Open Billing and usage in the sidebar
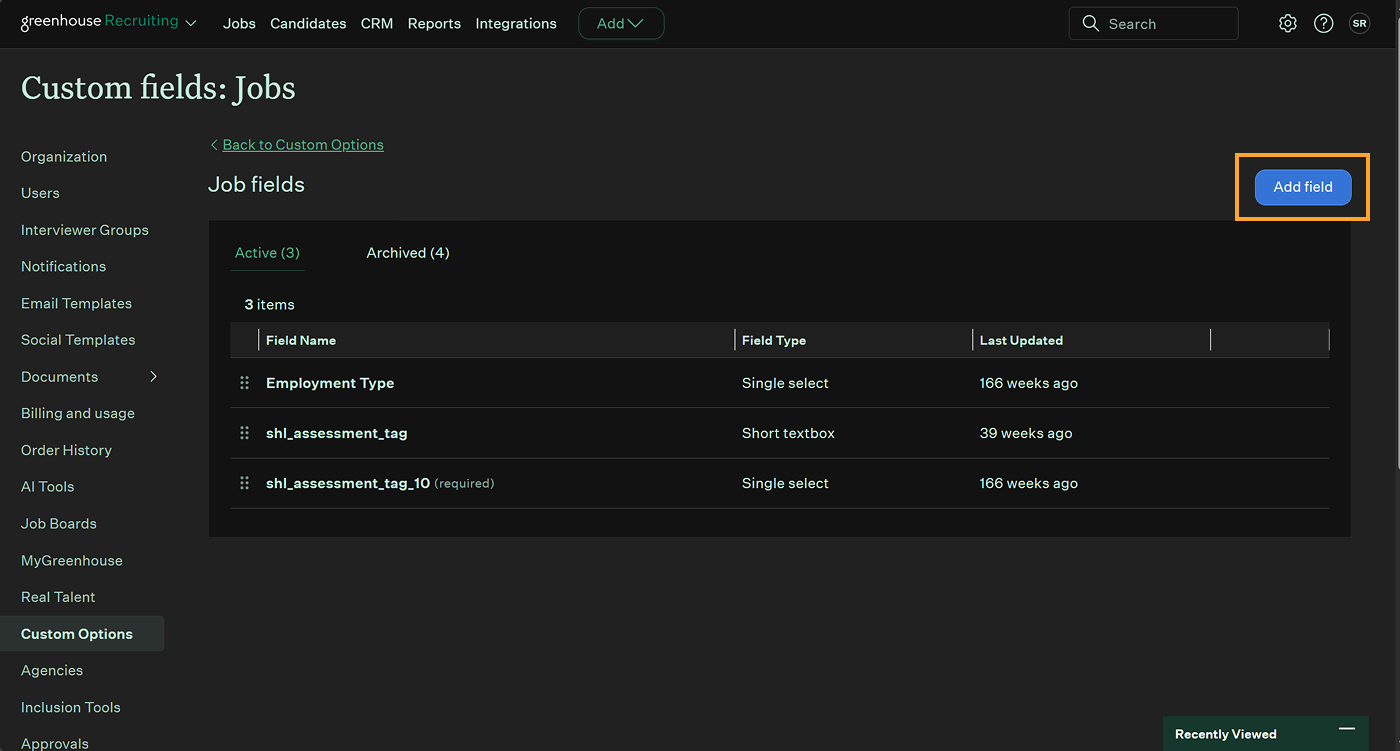The width and height of the screenshot is (1400, 751). pyautogui.click(x=78, y=413)
